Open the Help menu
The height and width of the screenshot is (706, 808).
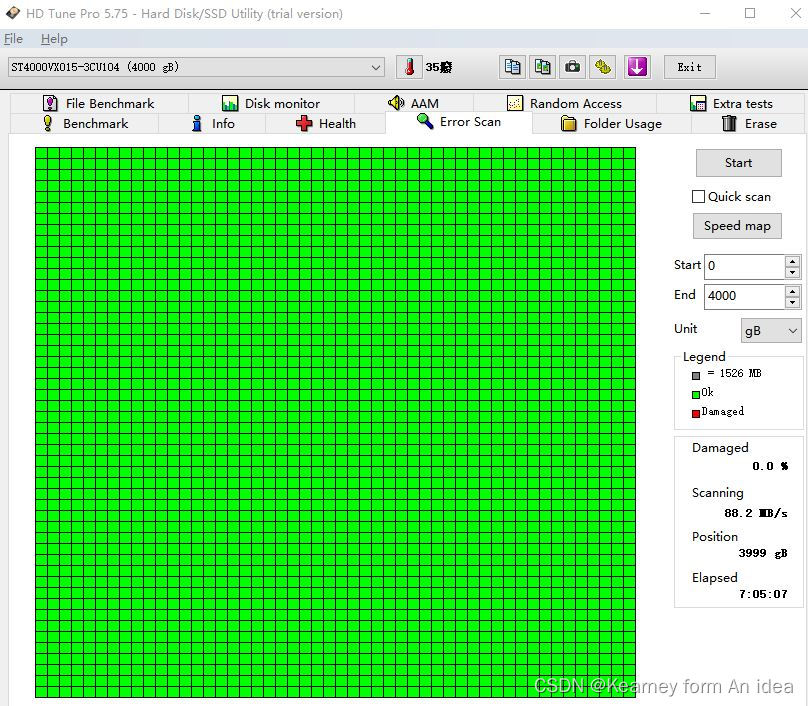click(54, 39)
